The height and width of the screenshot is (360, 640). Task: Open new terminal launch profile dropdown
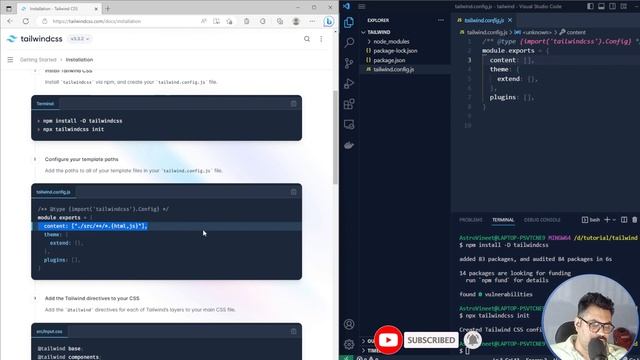(x=614, y=220)
